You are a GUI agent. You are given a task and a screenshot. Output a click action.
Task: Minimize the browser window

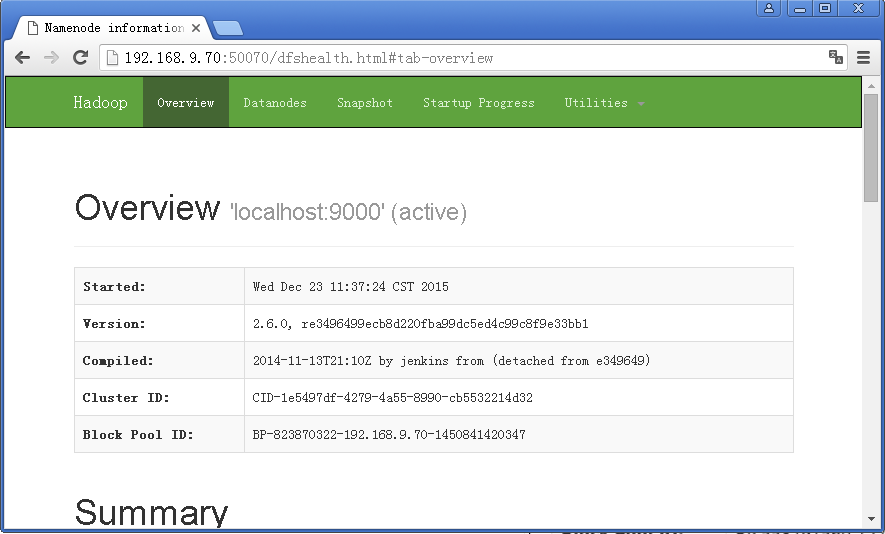[x=800, y=8]
